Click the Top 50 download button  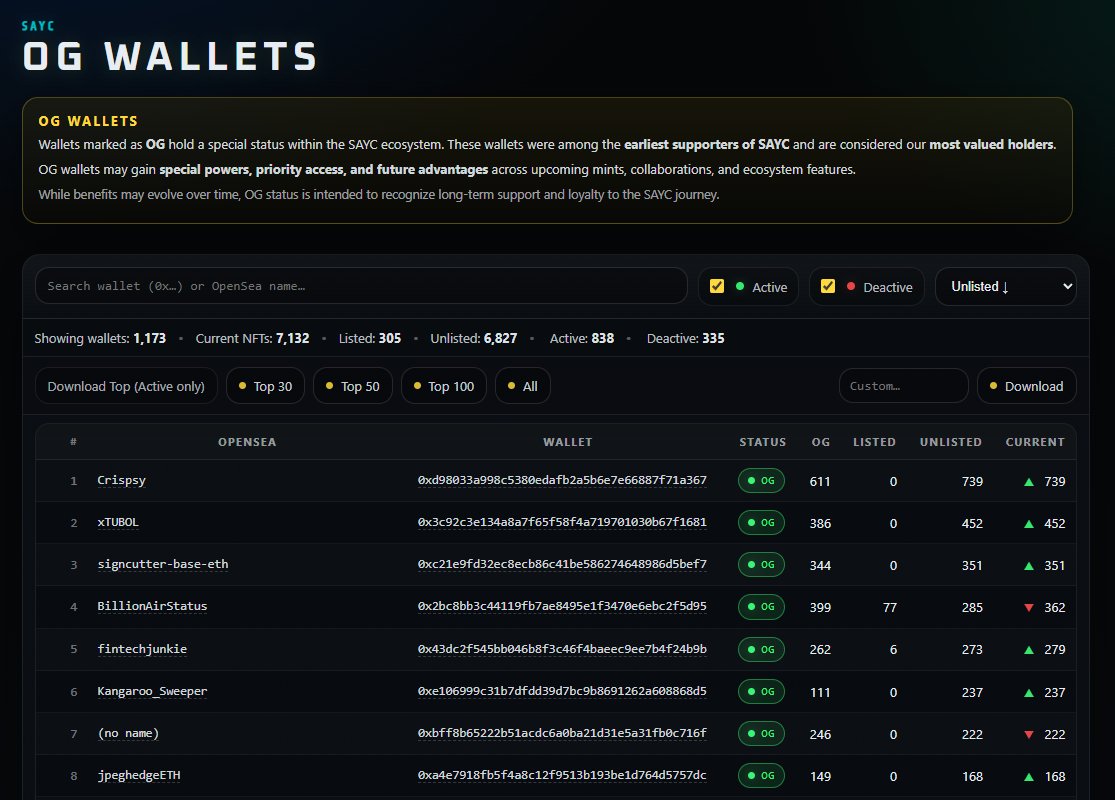point(353,386)
